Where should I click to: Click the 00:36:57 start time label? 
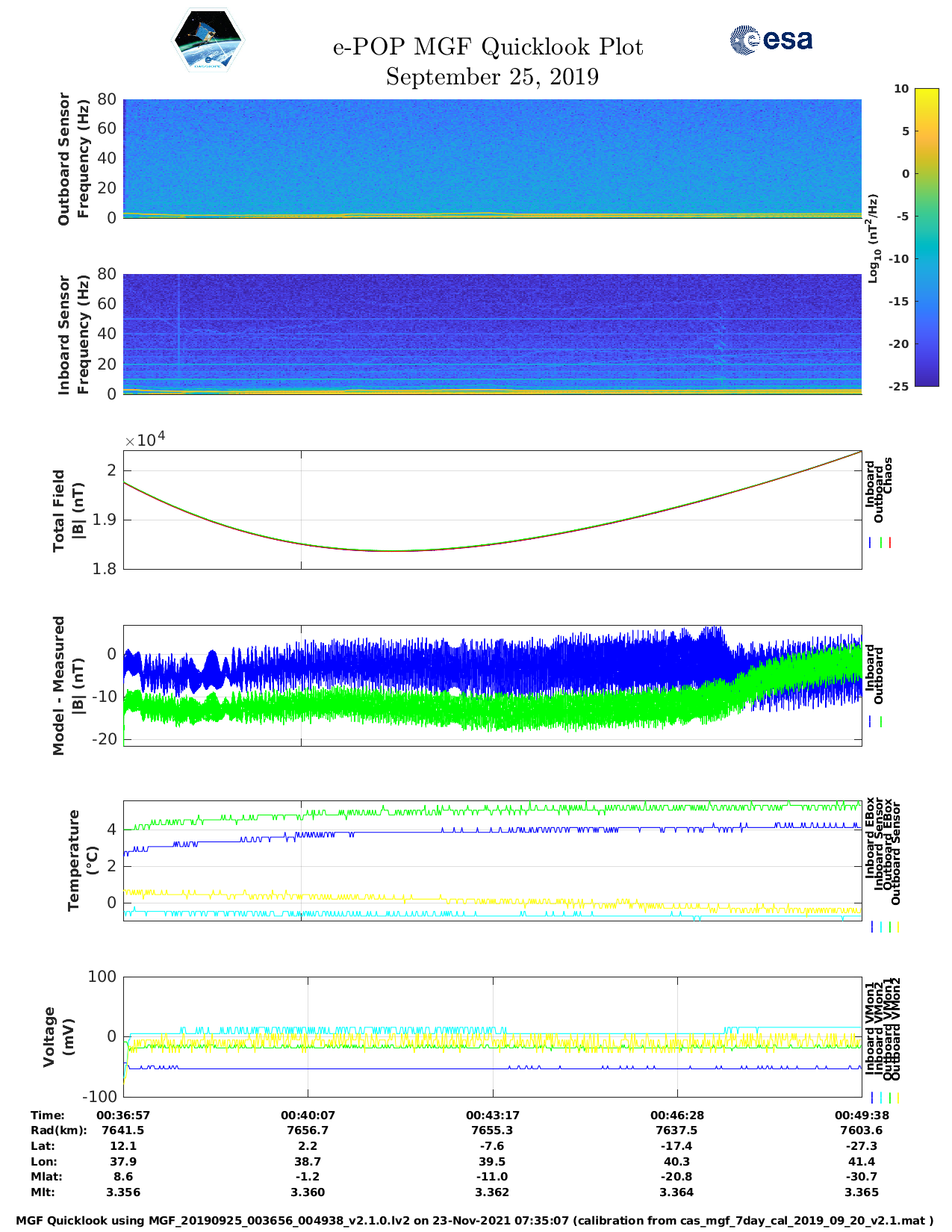(123, 1115)
